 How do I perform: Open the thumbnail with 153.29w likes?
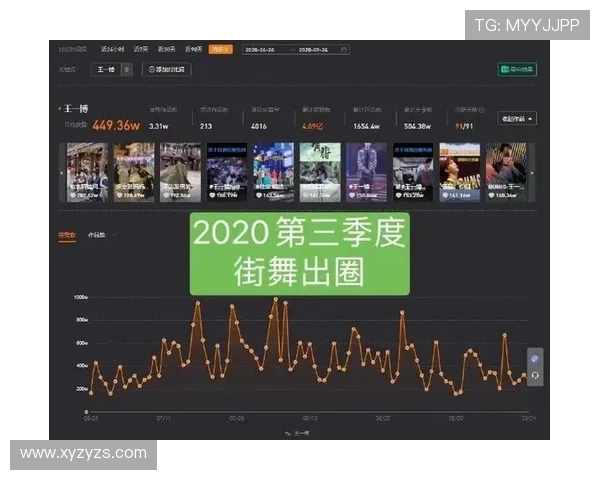413,173
